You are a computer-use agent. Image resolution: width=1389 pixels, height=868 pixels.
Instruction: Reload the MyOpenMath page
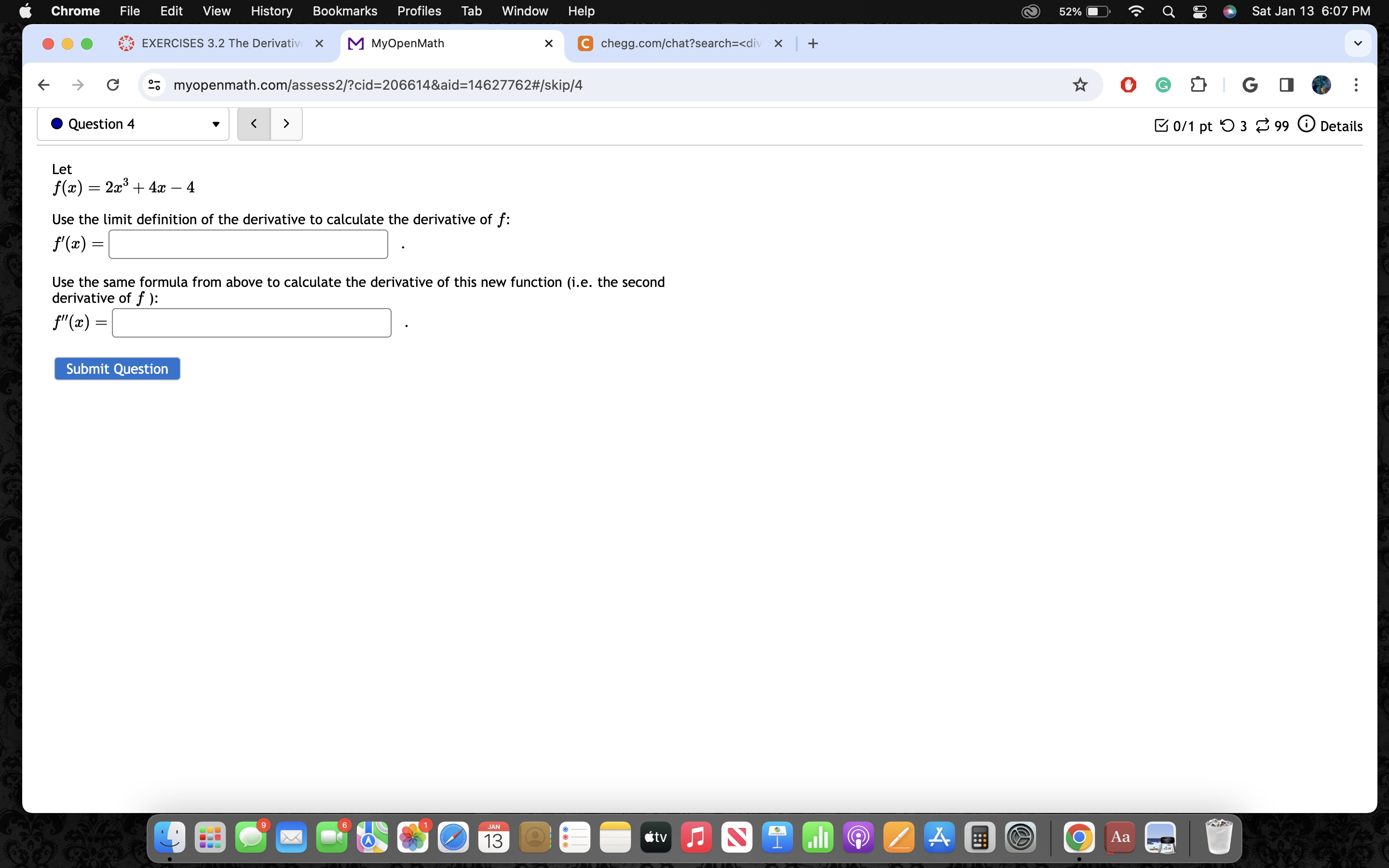(x=112, y=84)
